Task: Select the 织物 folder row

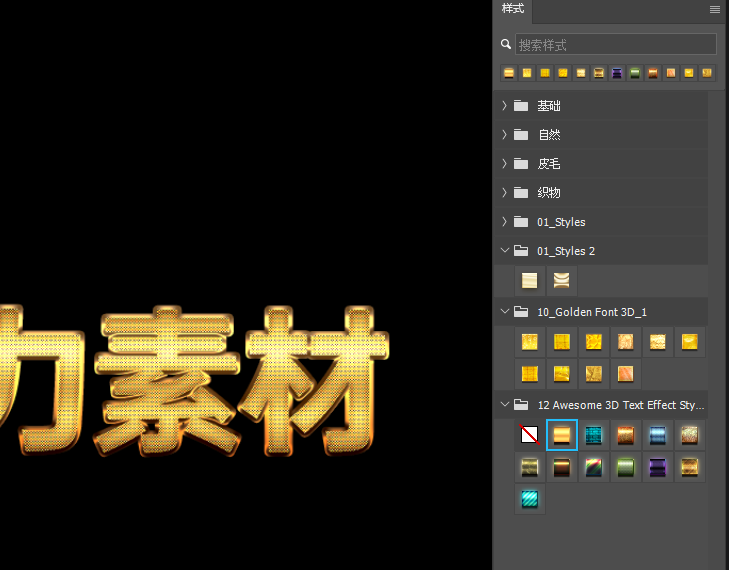Action: [548, 192]
